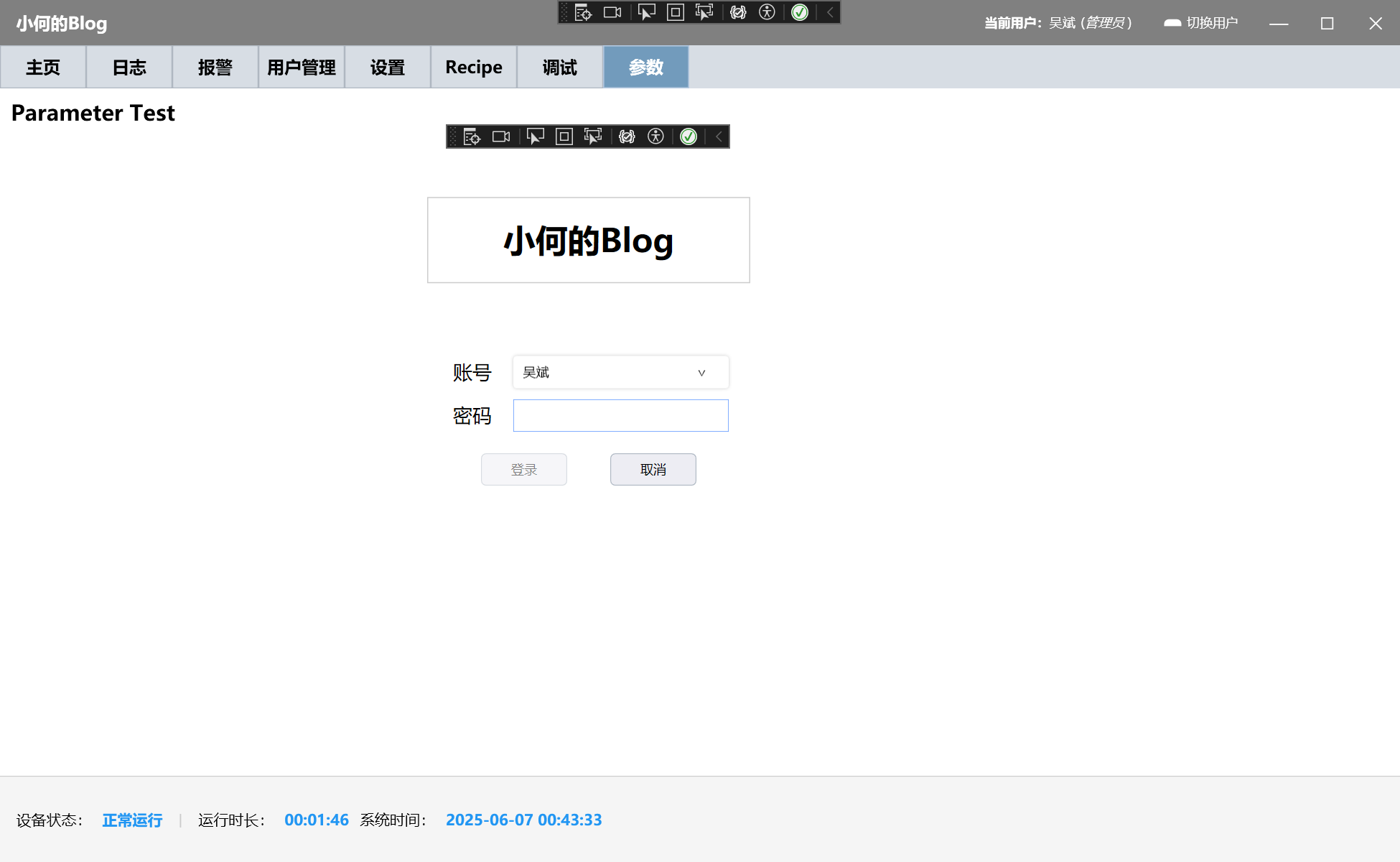The image size is (1400, 862).
Task: Collapse title-bar debug toolbar with left chevron
Action: (830, 12)
